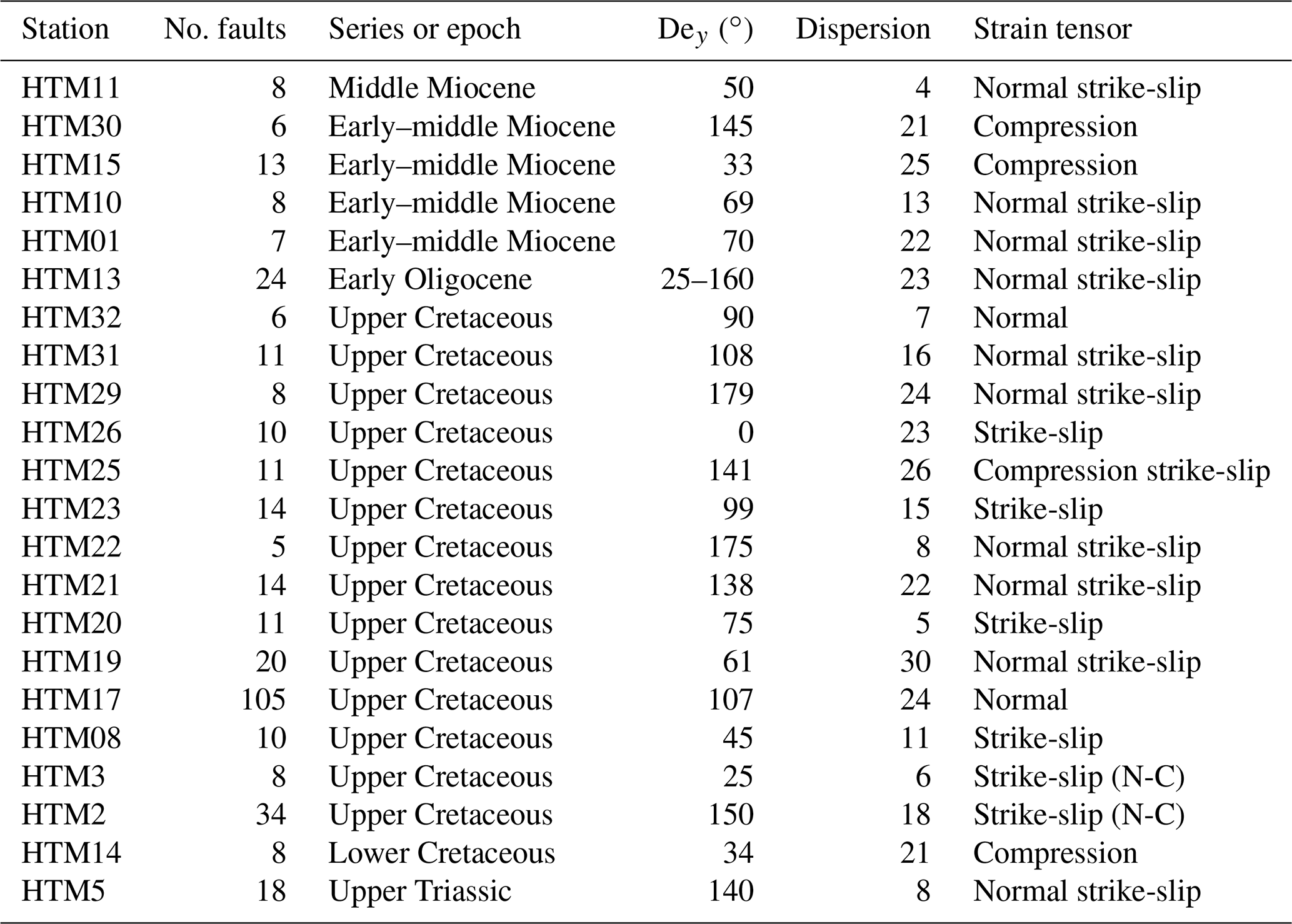Select the HTM11 station cell
The image size is (1292, 924).
[71, 88]
